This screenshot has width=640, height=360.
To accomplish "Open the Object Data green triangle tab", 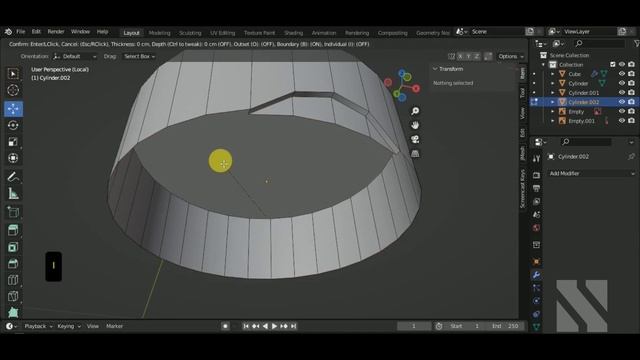I will coord(536,327).
